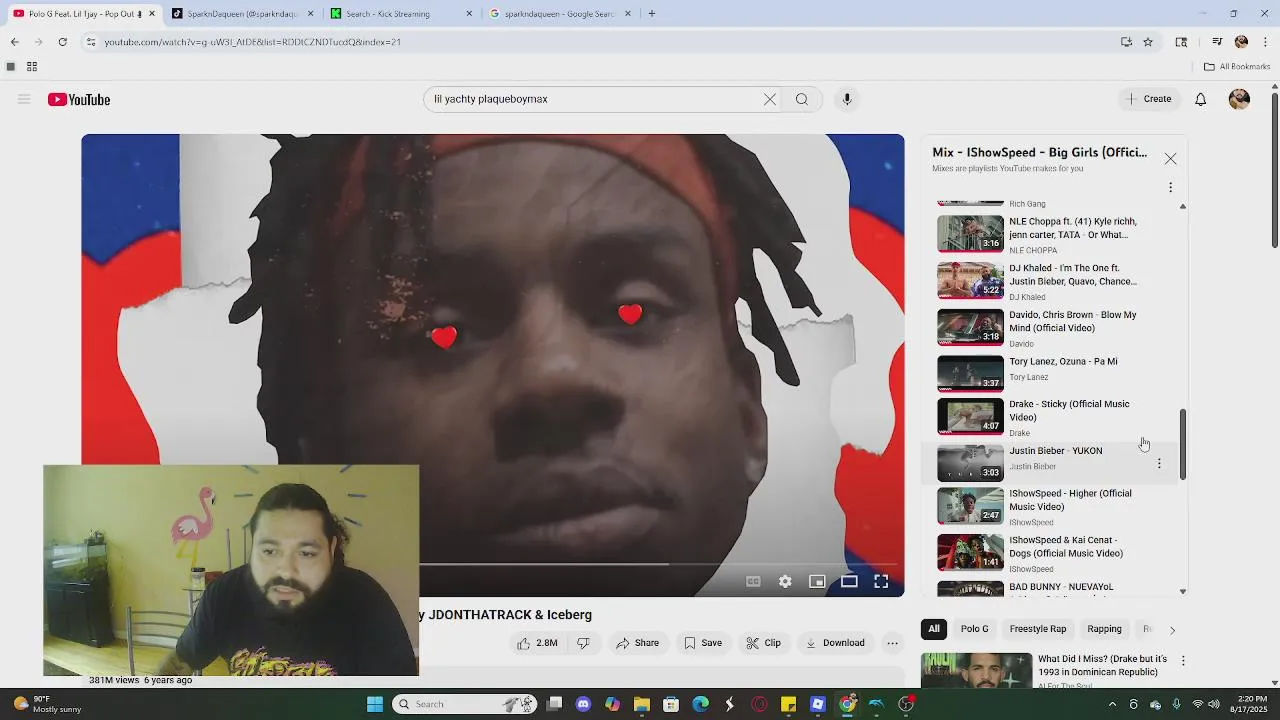Screen dimensions: 1280x720
Task: Click the browser address bar URL
Action: point(253,42)
